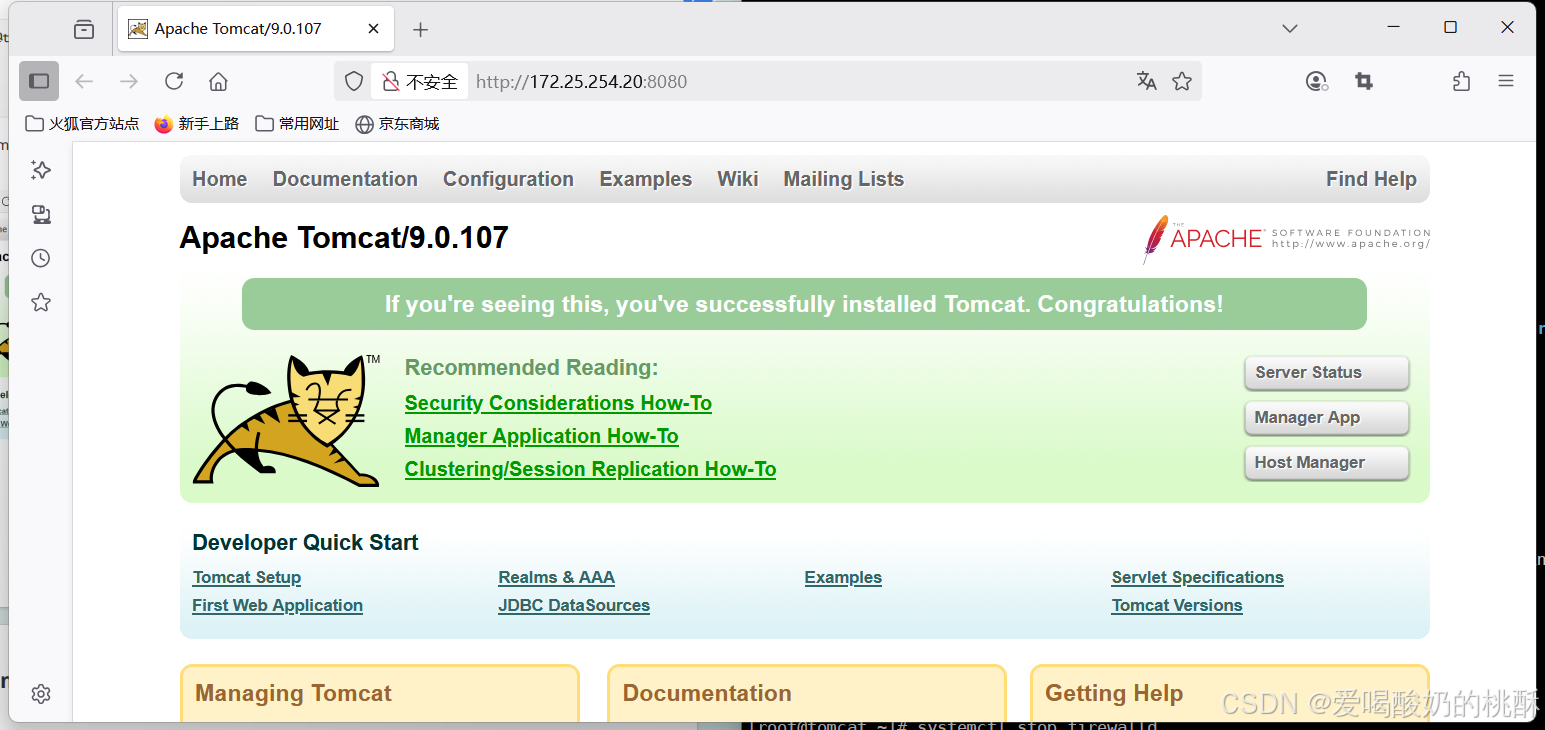Open sidebar settings gear icon
The image size is (1545, 730).
(x=41, y=694)
